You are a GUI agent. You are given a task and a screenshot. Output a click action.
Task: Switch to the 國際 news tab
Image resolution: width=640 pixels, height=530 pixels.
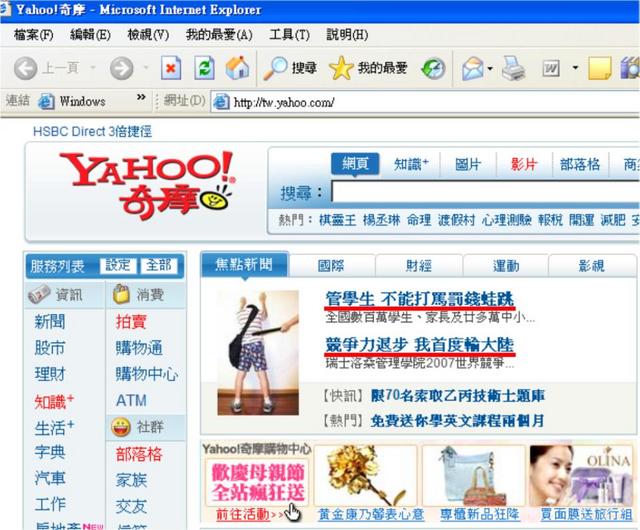[331, 266]
